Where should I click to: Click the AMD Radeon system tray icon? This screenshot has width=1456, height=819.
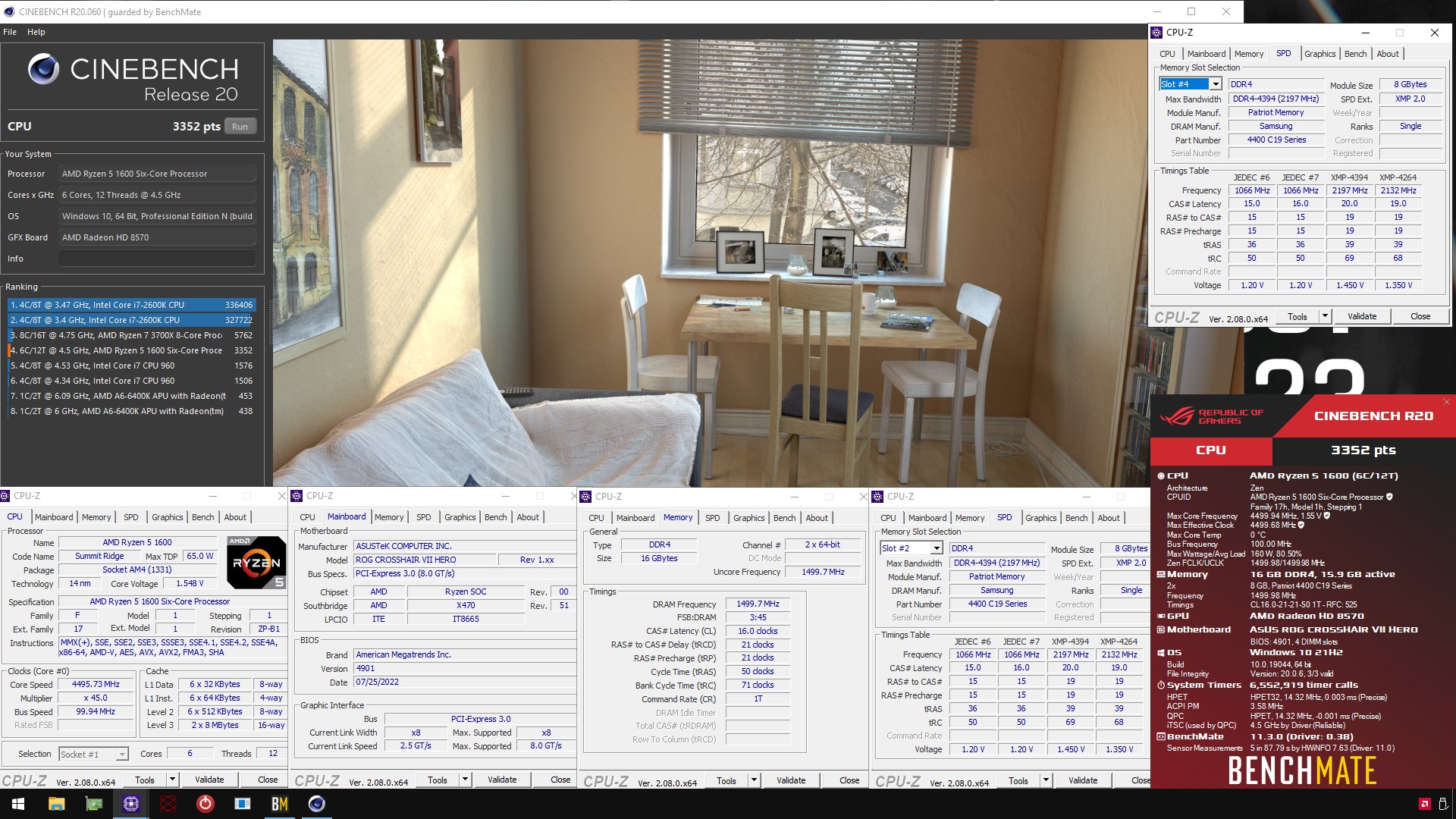(x=1424, y=804)
